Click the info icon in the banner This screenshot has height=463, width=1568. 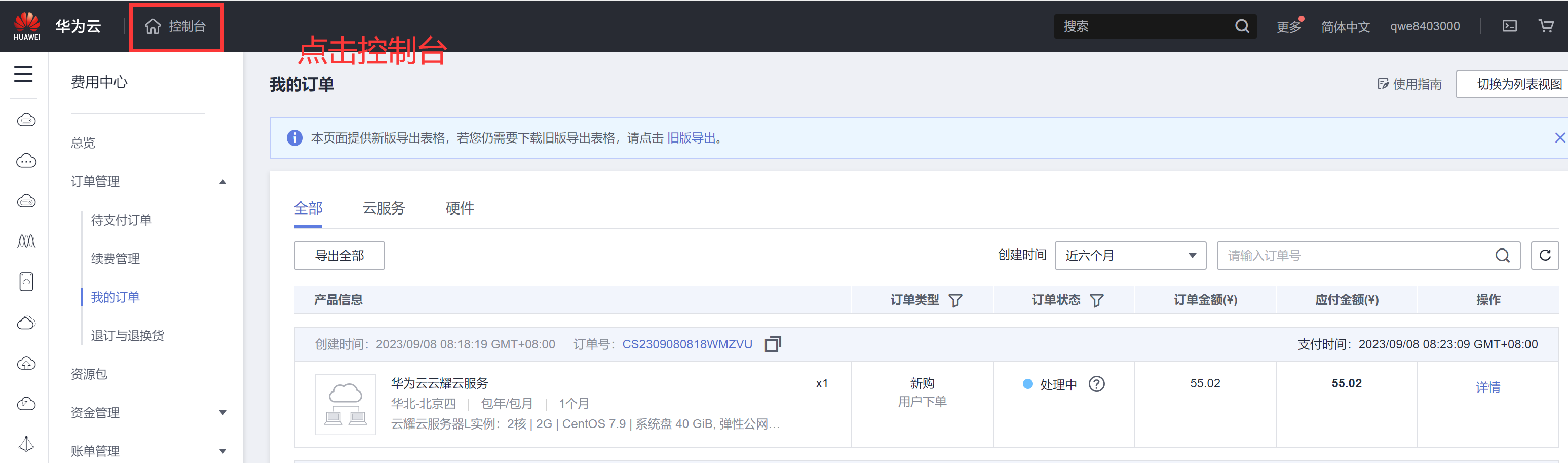click(x=295, y=137)
